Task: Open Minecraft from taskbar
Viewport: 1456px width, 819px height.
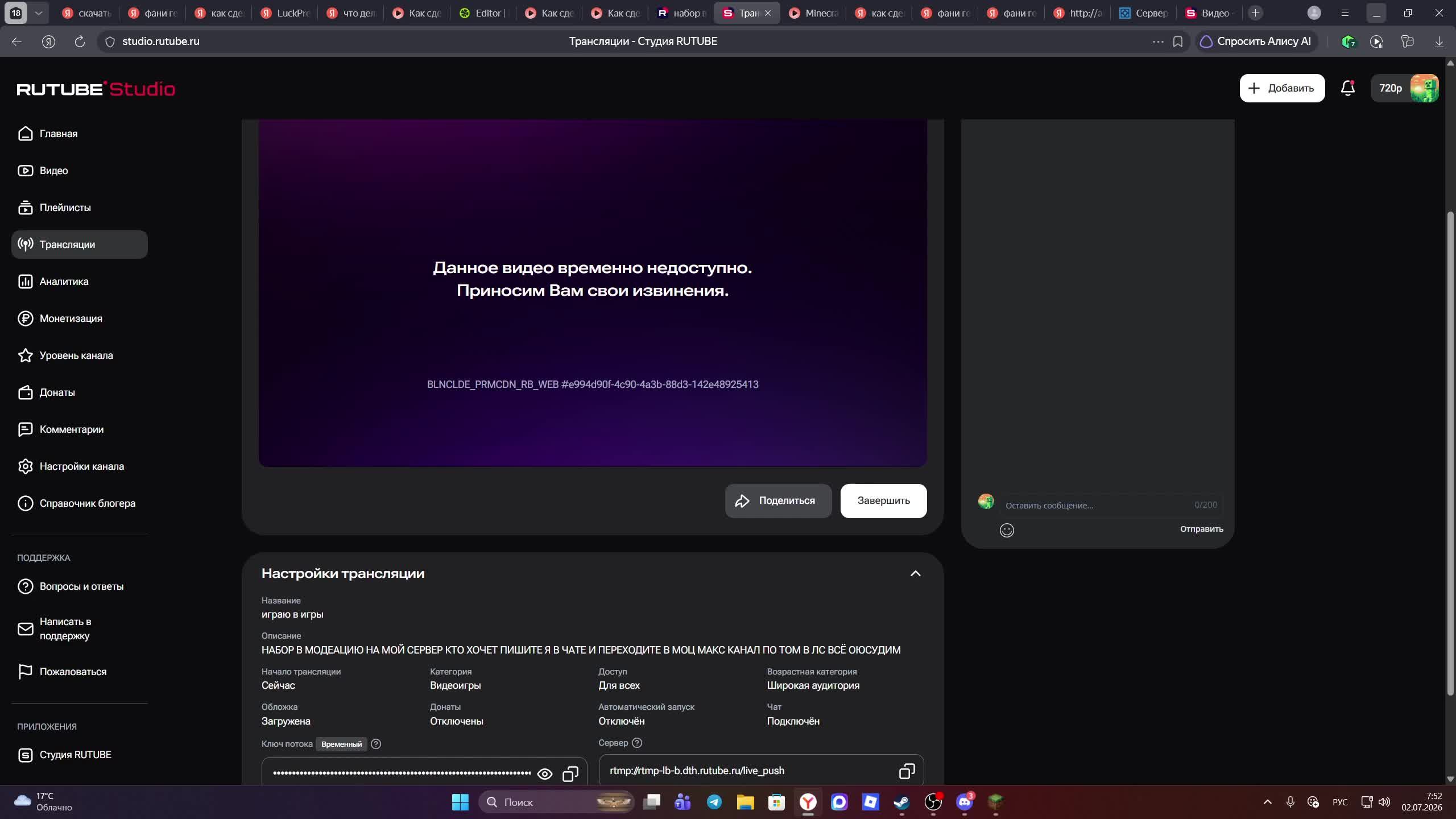Action: point(995,802)
